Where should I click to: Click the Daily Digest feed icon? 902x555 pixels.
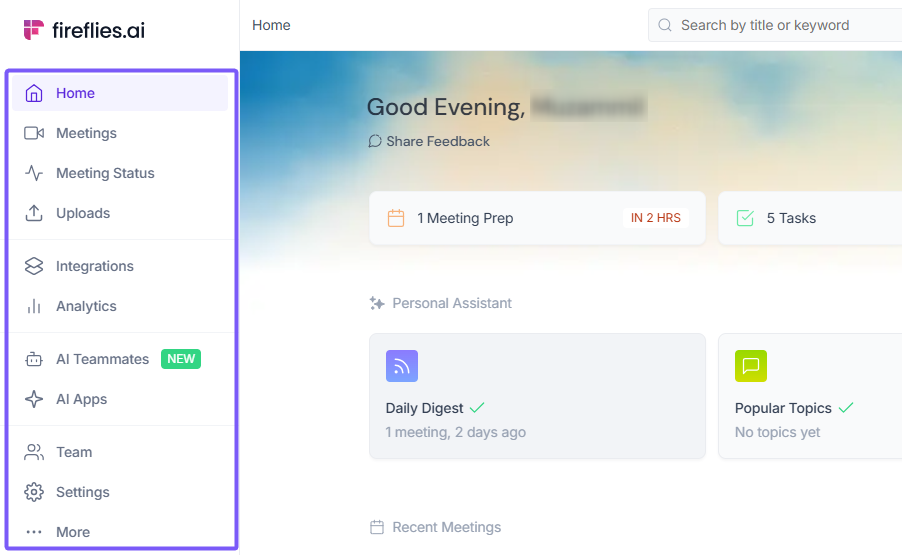402,366
